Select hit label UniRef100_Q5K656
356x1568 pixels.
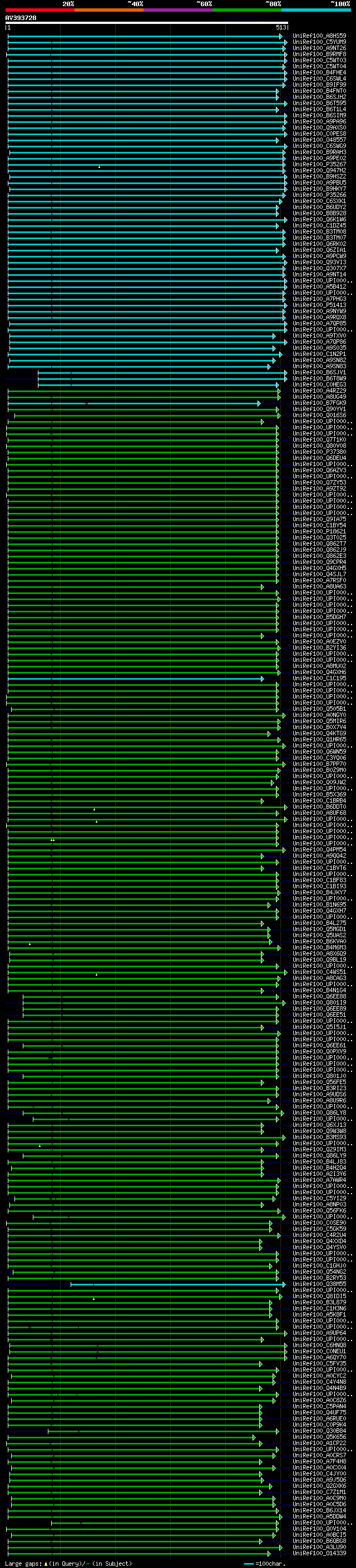319,1437
